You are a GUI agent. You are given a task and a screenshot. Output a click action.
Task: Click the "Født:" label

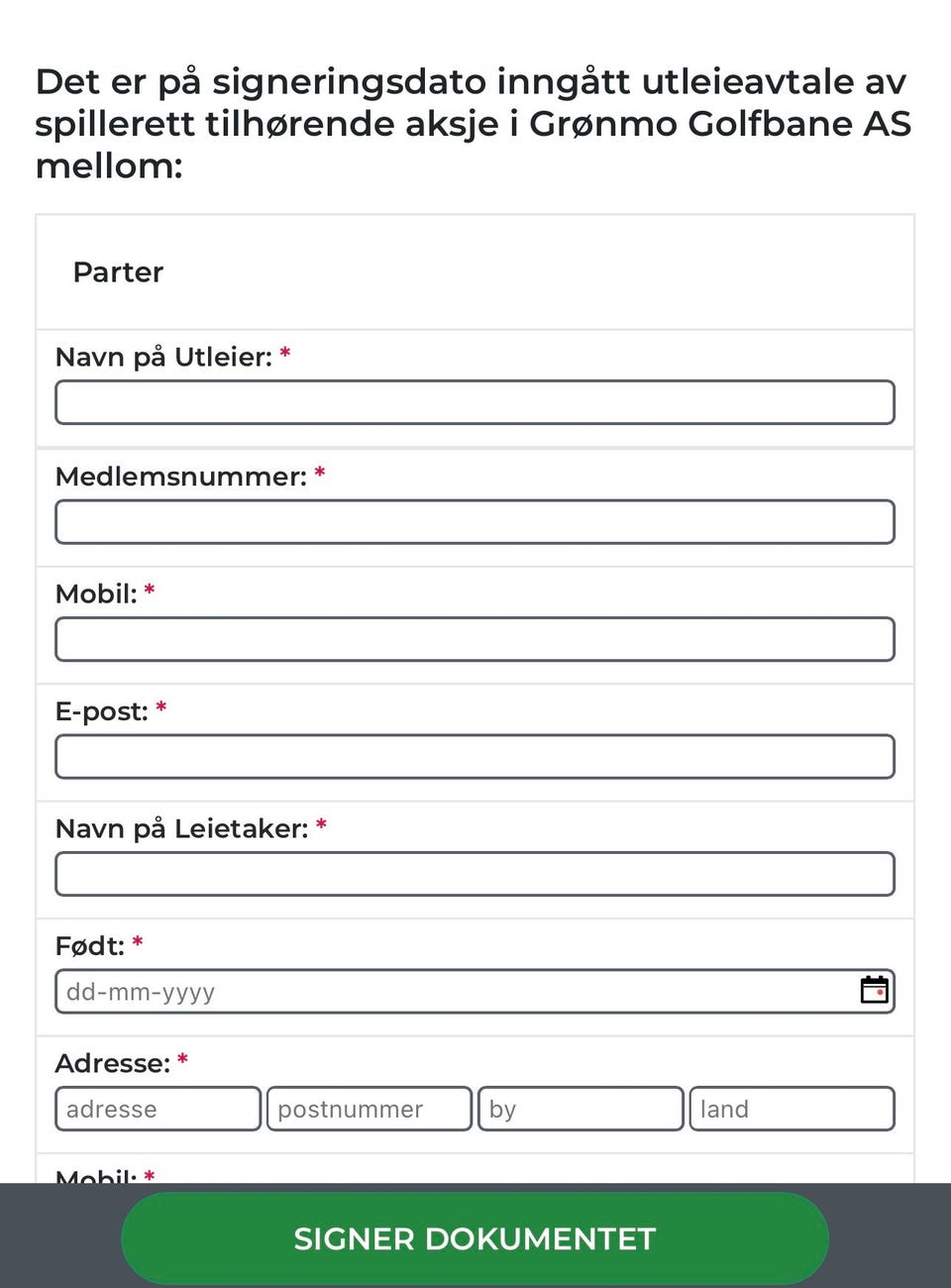(90, 946)
